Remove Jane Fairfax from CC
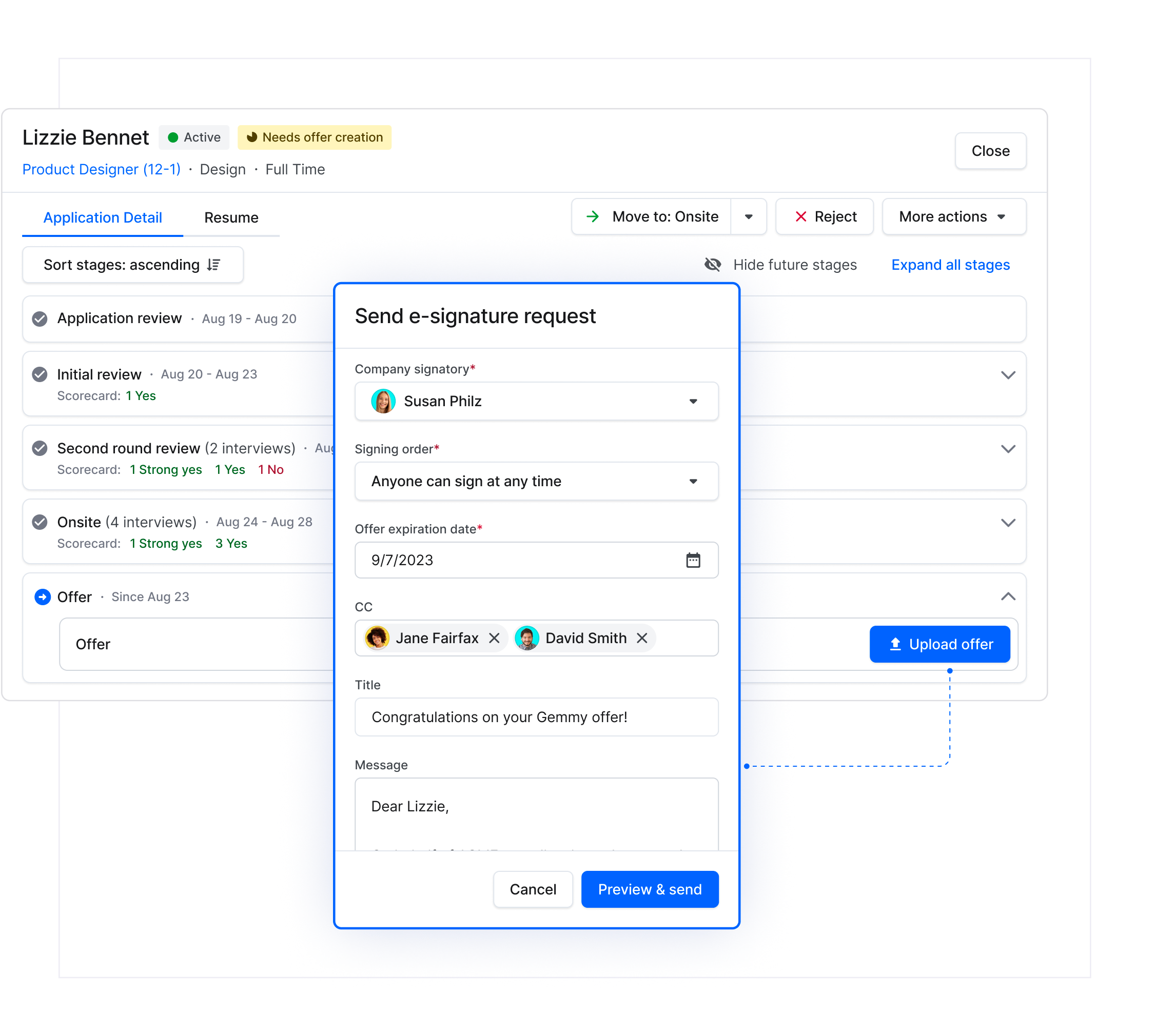 [494, 638]
